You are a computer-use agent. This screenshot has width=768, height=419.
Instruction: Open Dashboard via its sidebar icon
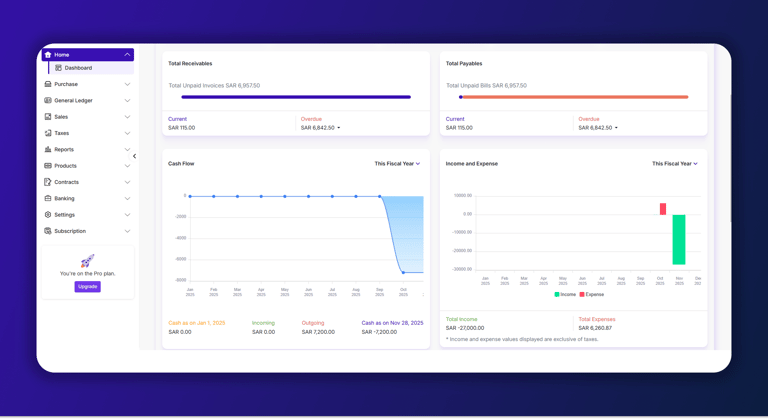pos(58,68)
